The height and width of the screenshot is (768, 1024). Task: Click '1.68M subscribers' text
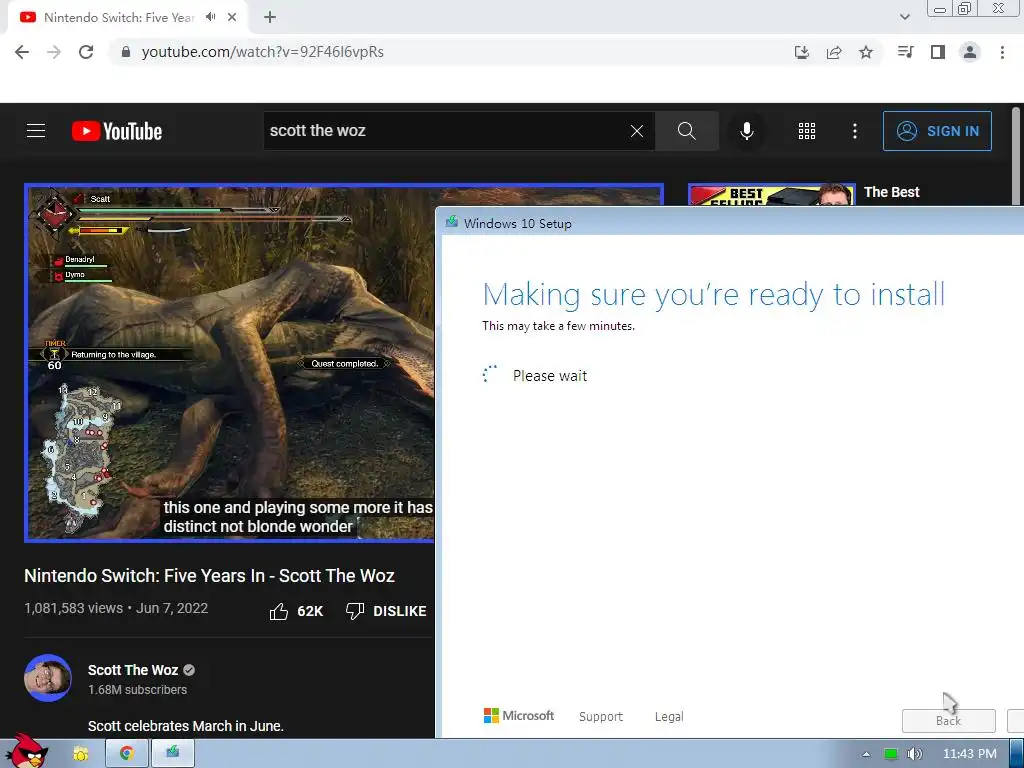click(x=137, y=690)
